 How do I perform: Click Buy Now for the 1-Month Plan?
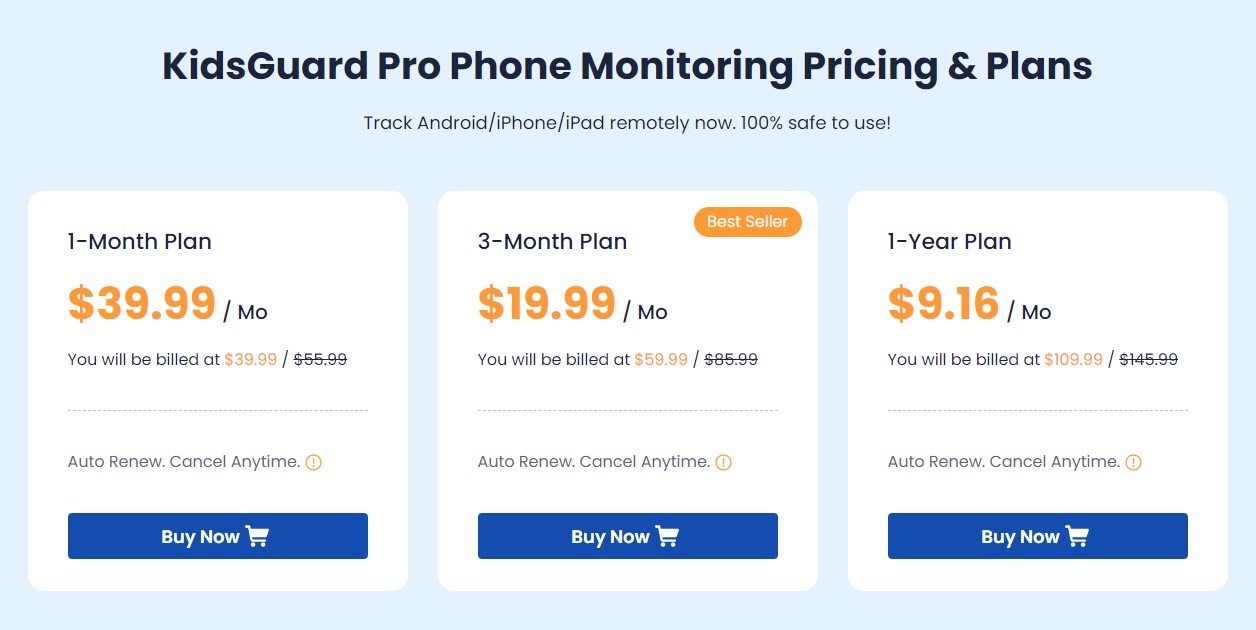coord(217,536)
